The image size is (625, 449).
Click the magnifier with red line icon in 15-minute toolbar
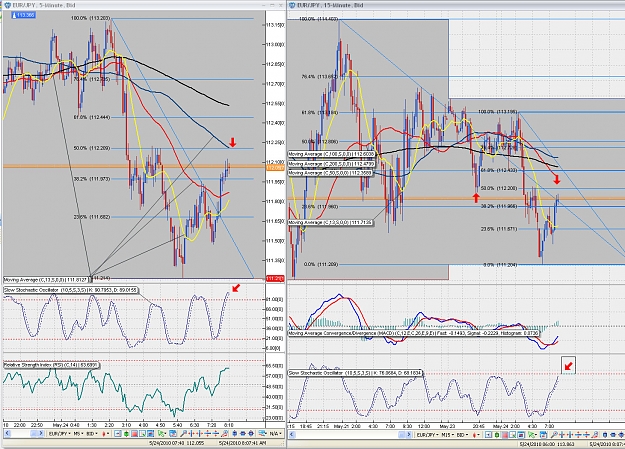pyautogui.click(x=596, y=435)
